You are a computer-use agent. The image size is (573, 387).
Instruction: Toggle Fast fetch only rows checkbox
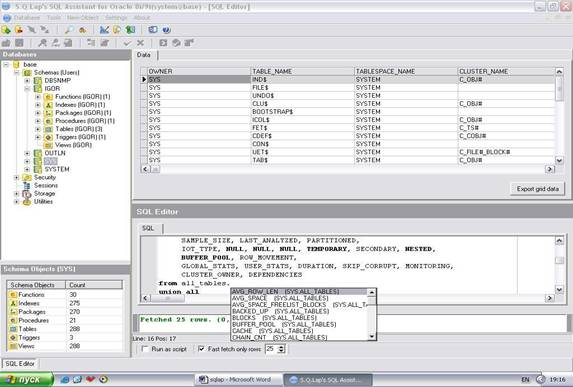[x=201, y=349]
